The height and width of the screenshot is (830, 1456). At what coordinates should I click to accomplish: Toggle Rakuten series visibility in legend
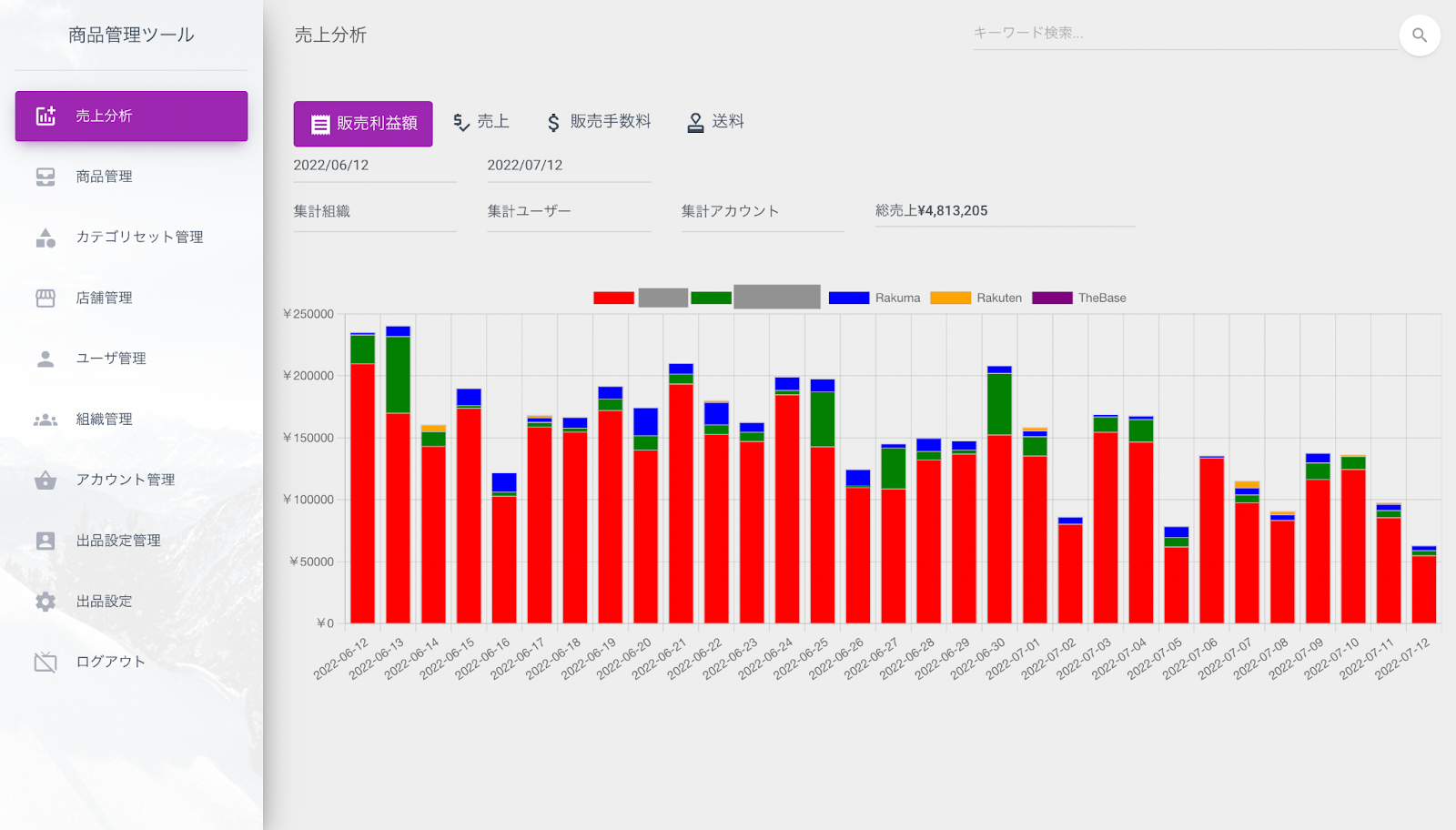976,298
